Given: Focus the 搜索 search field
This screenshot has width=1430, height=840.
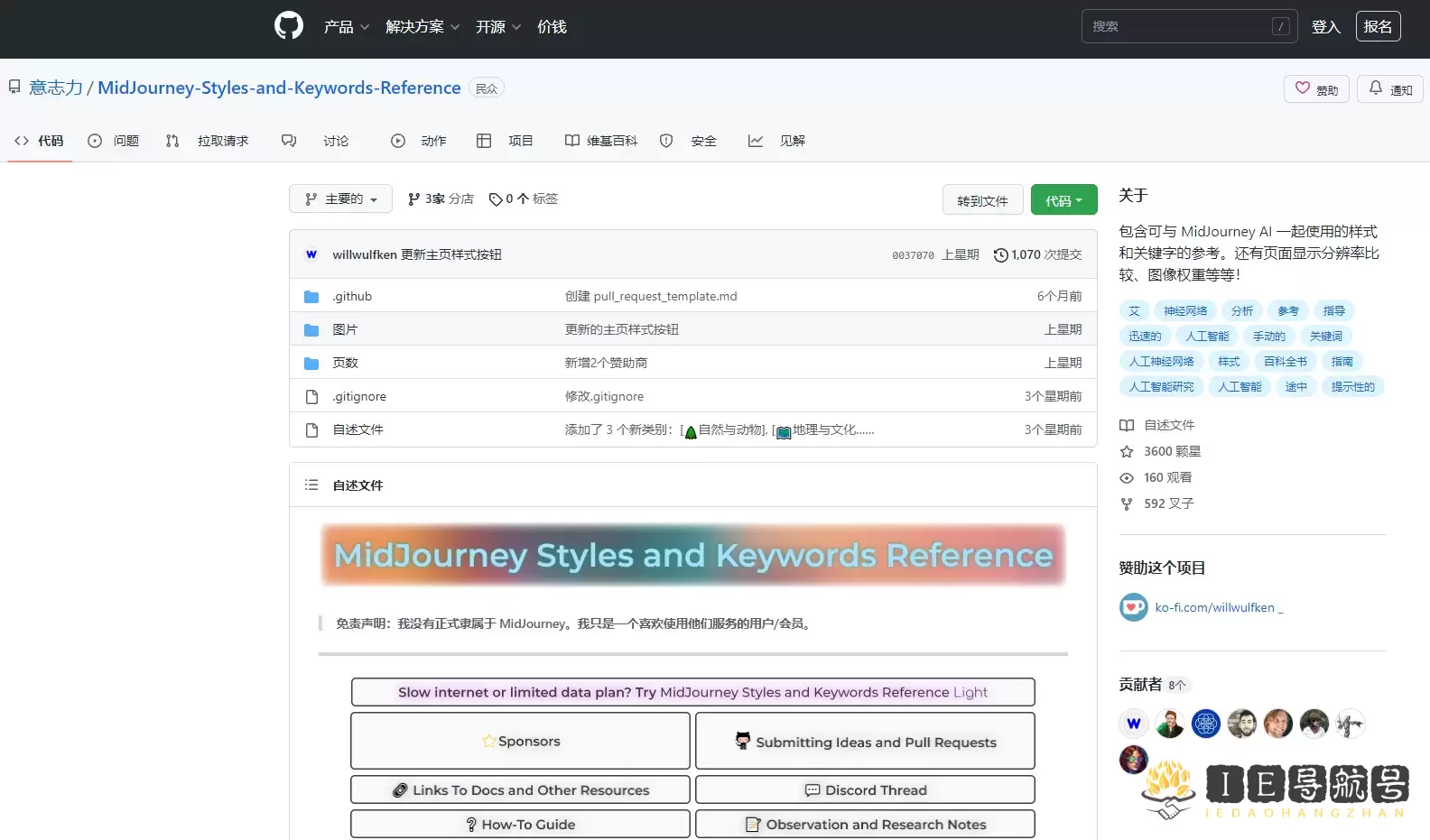Looking at the screenshot, I should click(1189, 26).
